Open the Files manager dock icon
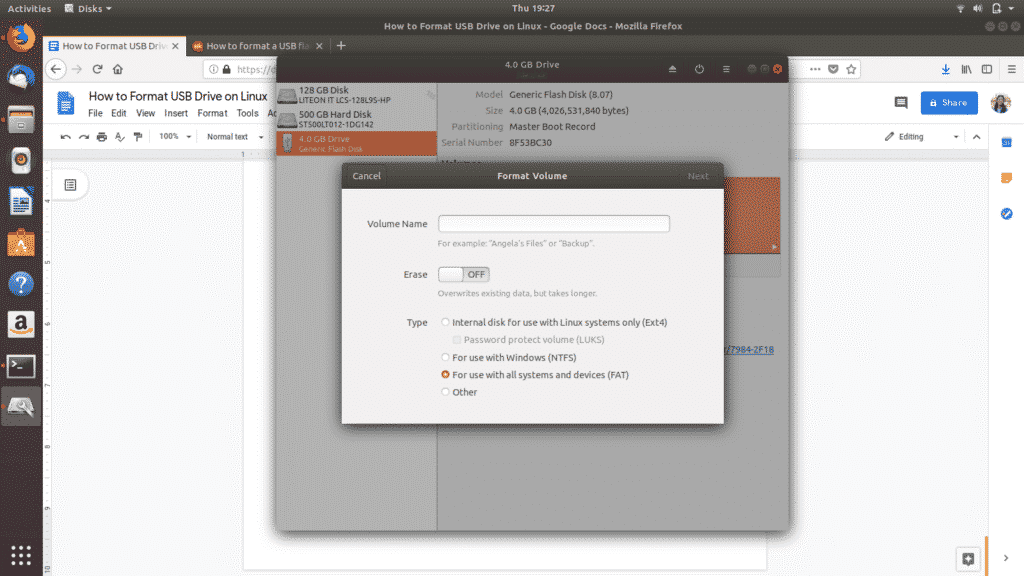This screenshot has height=576, width=1024. coord(21,120)
